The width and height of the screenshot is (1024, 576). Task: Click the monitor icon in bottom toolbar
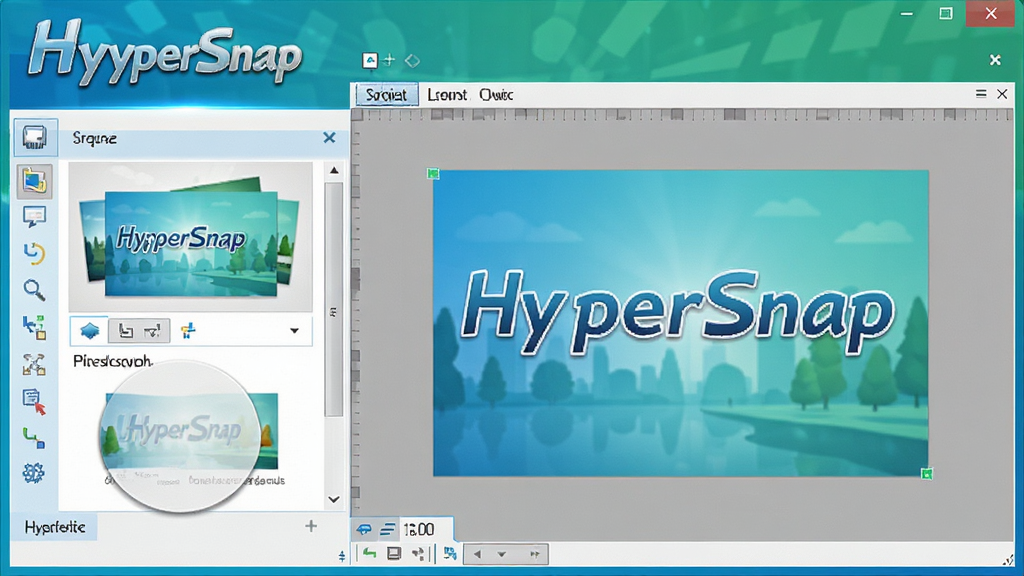[x=394, y=554]
